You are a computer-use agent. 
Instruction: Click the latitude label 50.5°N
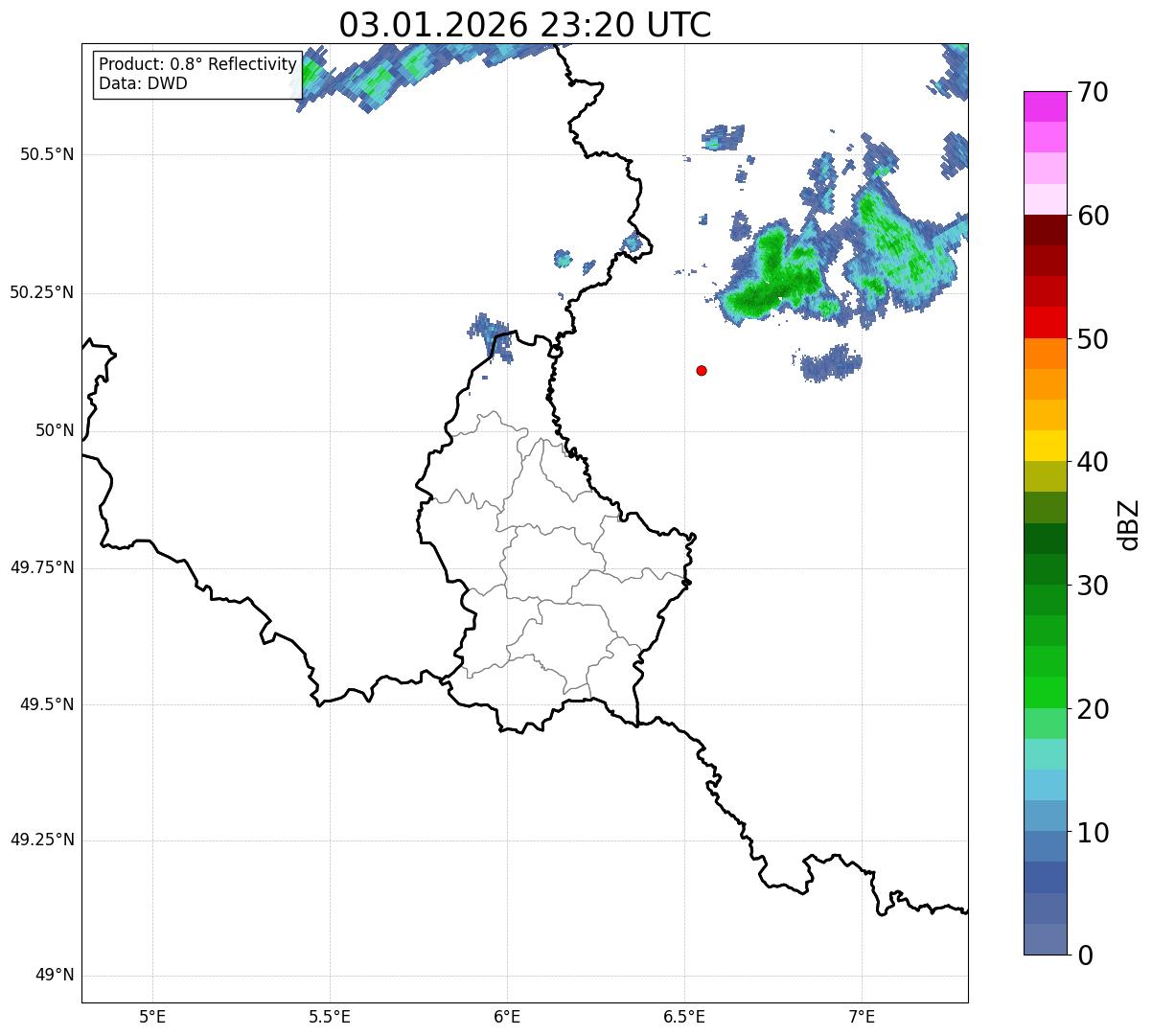tap(48, 154)
